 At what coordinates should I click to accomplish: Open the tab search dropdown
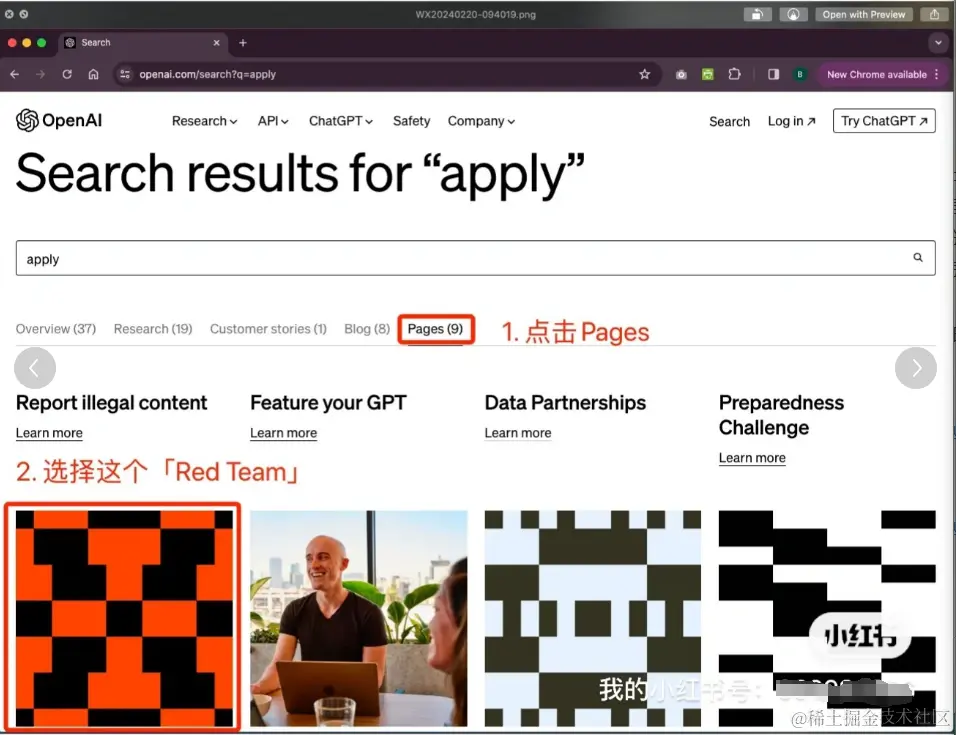pos(938,43)
